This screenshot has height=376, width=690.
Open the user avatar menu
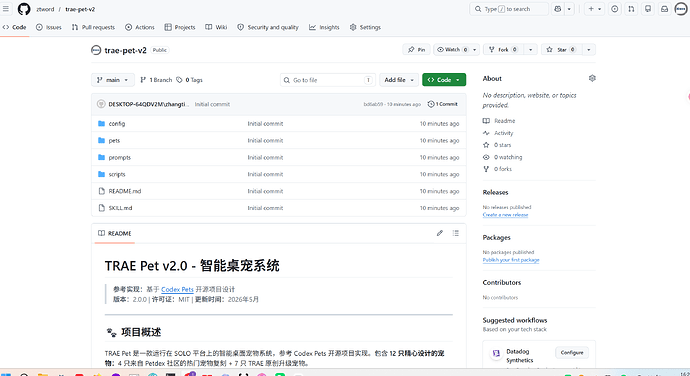coord(681,9)
